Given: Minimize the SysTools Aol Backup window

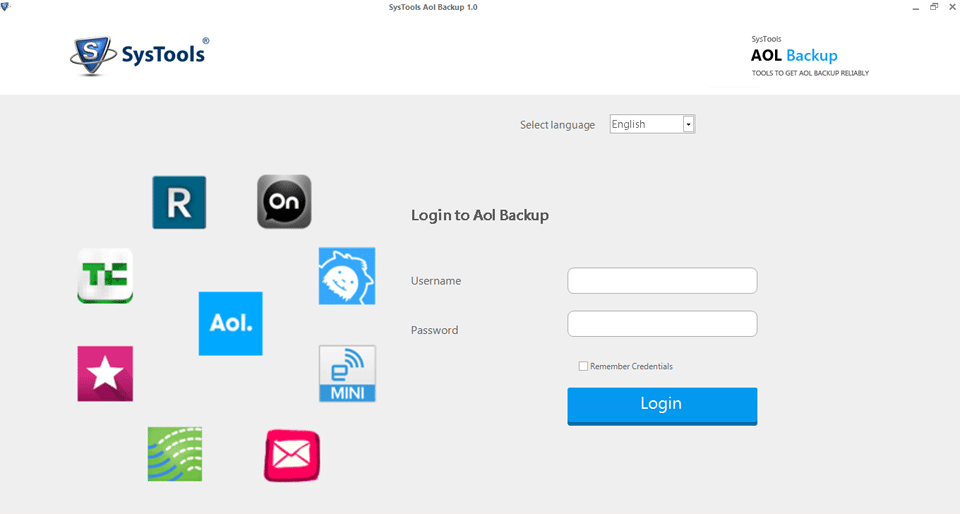Looking at the screenshot, I should (x=915, y=7).
